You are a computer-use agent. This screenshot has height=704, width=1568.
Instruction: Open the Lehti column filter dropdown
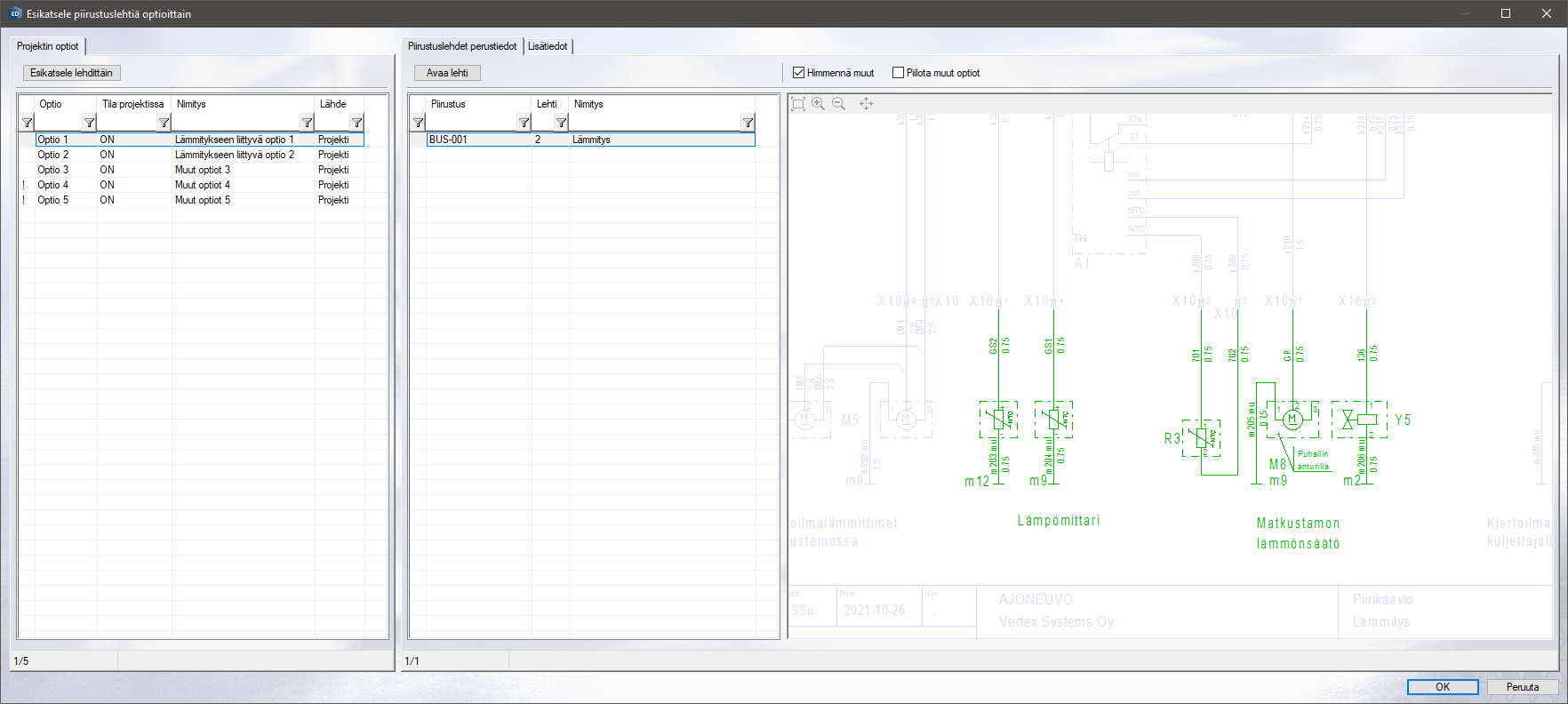pyautogui.click(x=561, y=123)
